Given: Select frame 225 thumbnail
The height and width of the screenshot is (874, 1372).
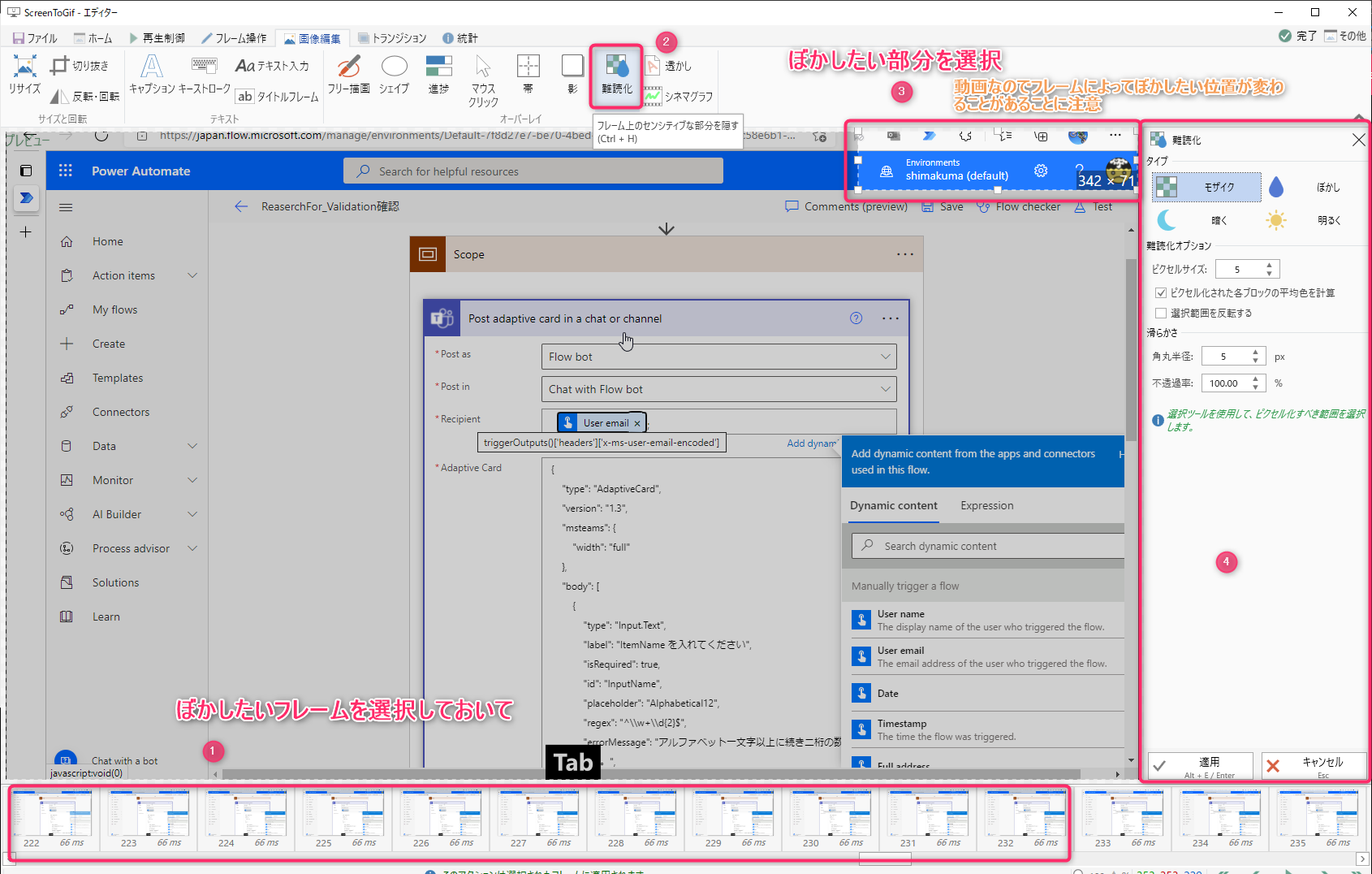Looking at the screenshot, I should 343,818.
